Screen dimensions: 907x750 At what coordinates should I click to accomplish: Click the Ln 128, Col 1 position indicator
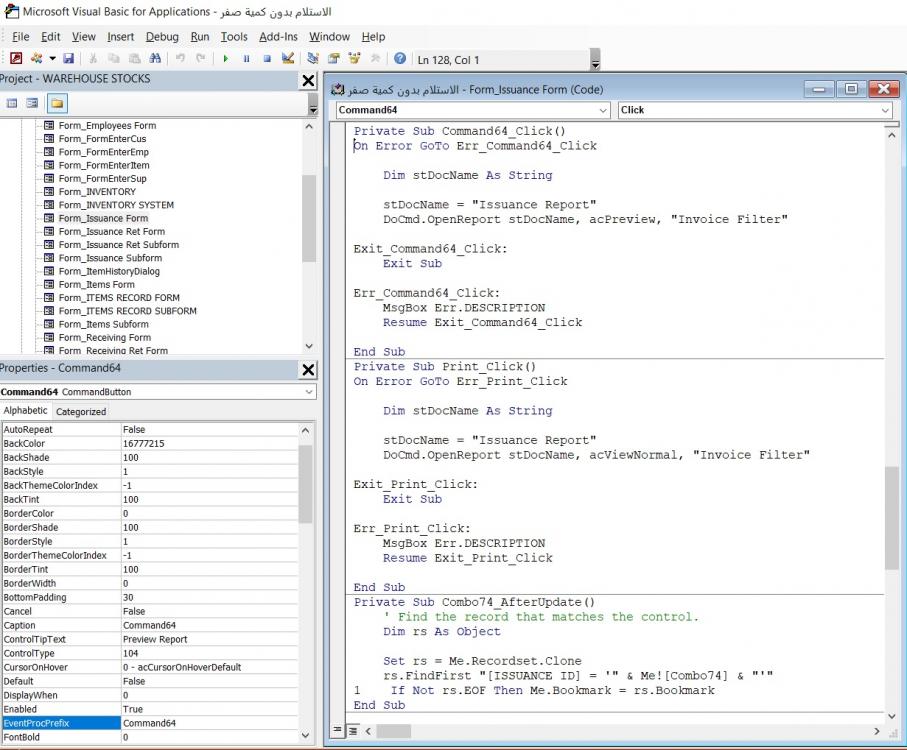448,60
